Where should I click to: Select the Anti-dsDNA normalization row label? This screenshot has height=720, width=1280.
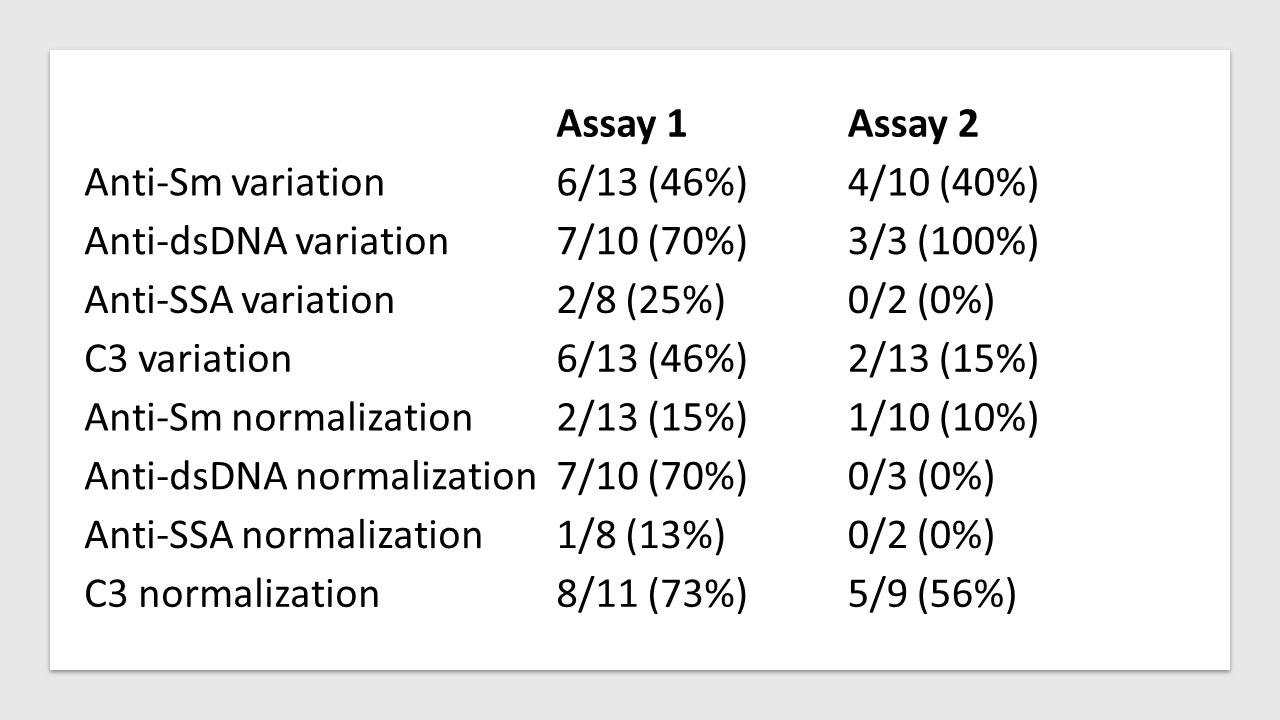click(310, 476)
